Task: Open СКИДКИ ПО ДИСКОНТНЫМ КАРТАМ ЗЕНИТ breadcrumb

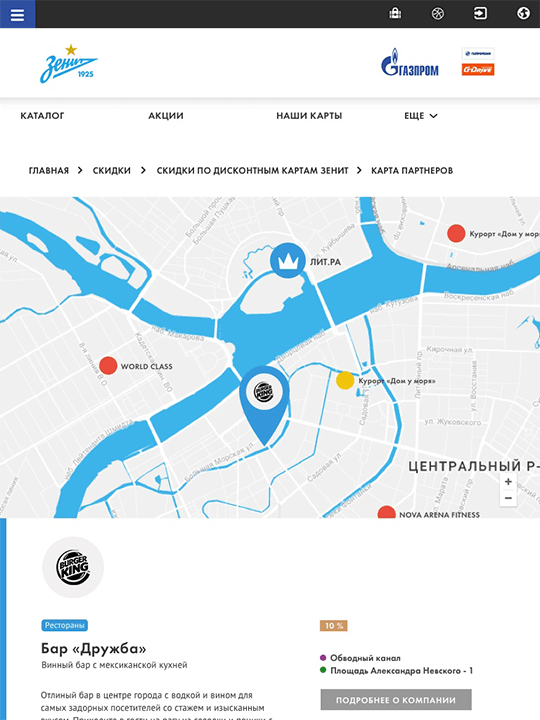Action: point(253,170)
